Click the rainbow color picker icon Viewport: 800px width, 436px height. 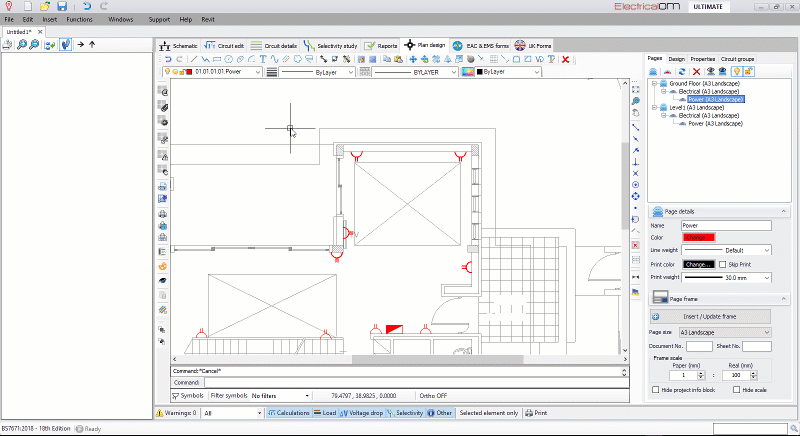(x=468, y=72)
